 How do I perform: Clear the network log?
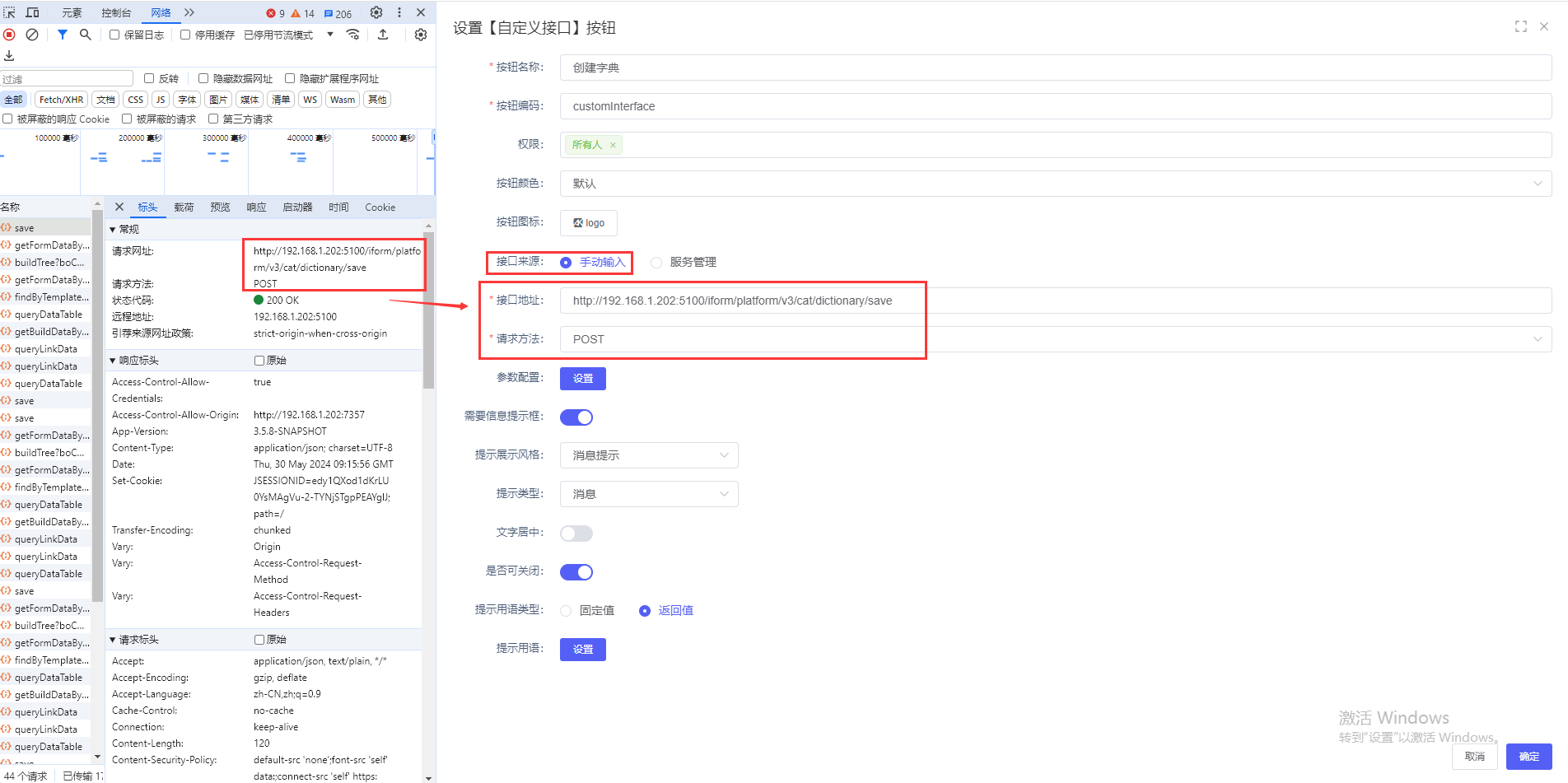pos(32,35)
